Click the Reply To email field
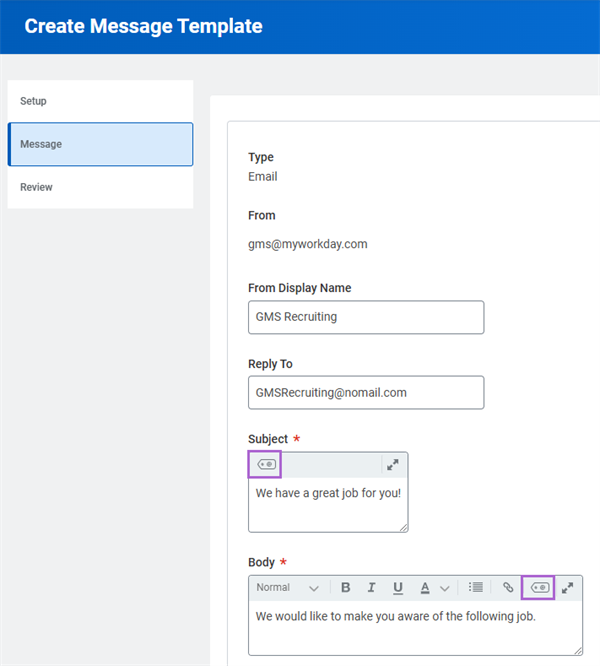The width and height of the screenshot is (600, 666). (366, 392)
